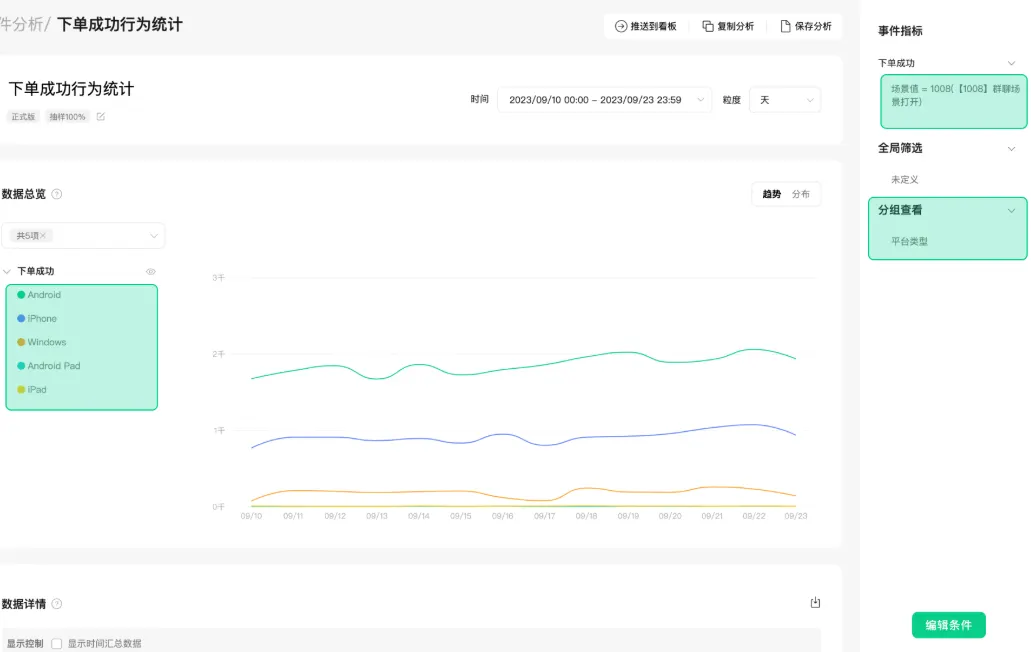Click the olive Windows color dot
This screenshot has height=652, width=1031.
[21, 342]
